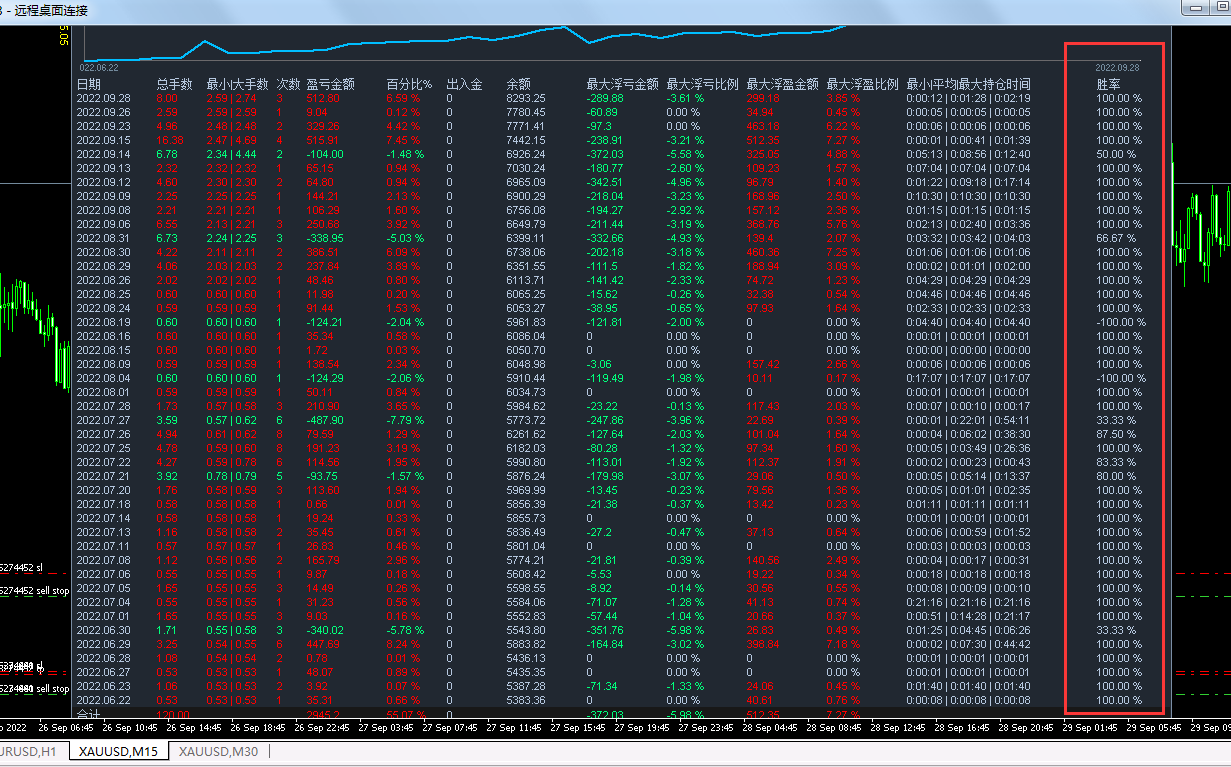Click the balance value 8293.25
Viewport: 1231px width, 767px height.
[526, 98]
